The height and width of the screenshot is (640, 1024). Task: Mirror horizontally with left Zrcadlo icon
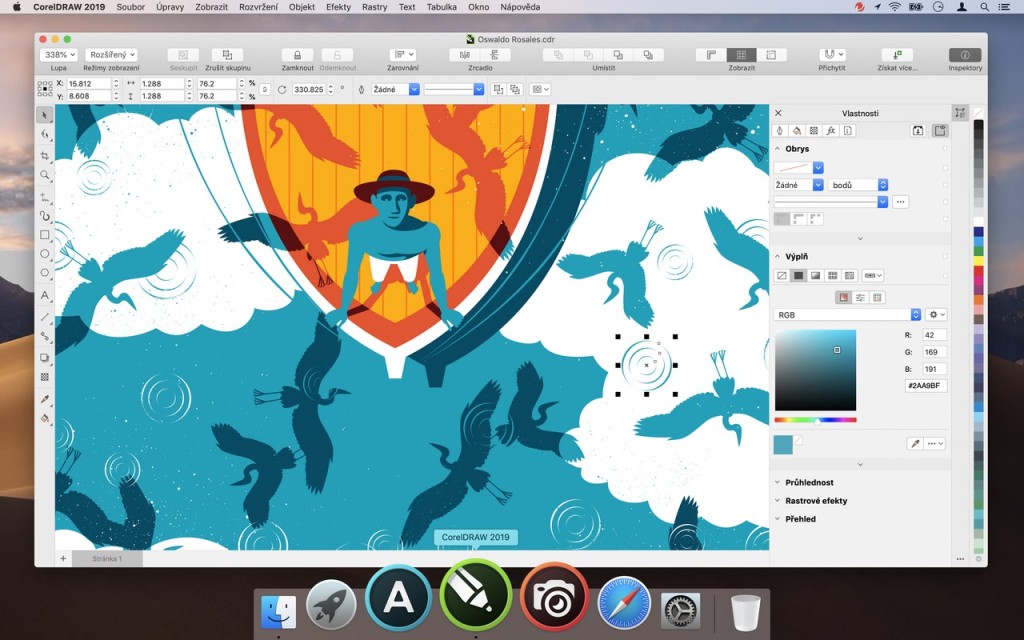[x=465, y=55]
